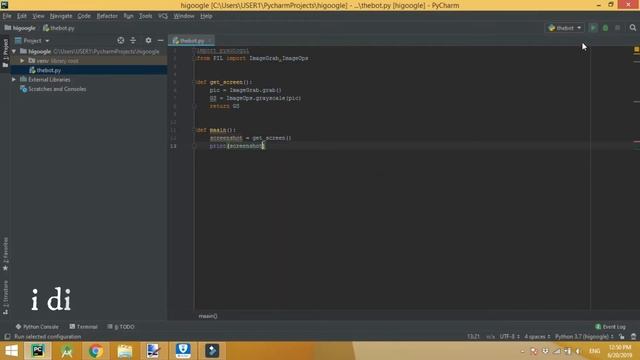
Task: Click scroll-from-source target icon in Project panel
Action: tap(121, 40)
